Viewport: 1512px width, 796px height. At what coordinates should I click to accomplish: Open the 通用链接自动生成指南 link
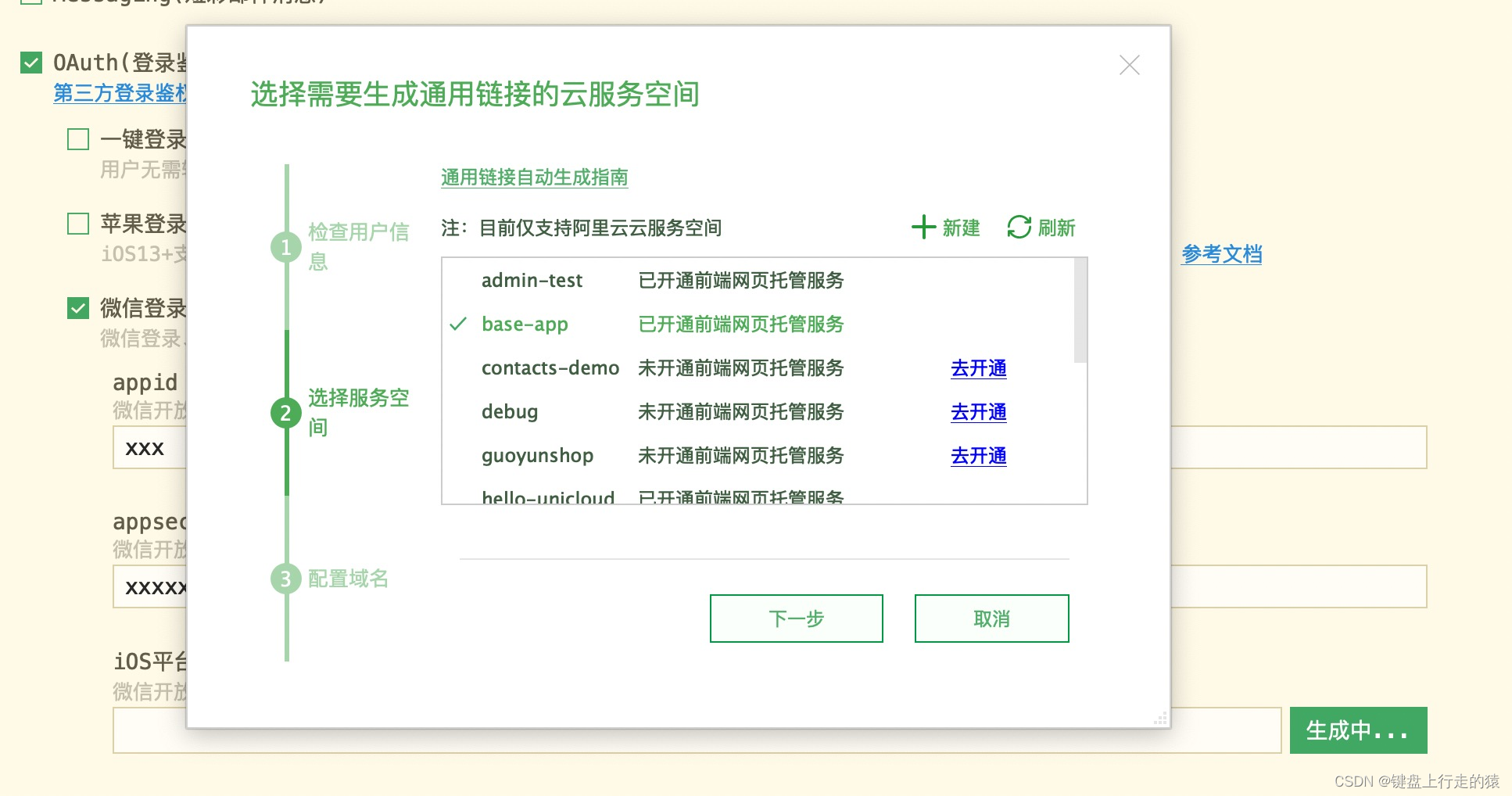[x=535, y=177]
